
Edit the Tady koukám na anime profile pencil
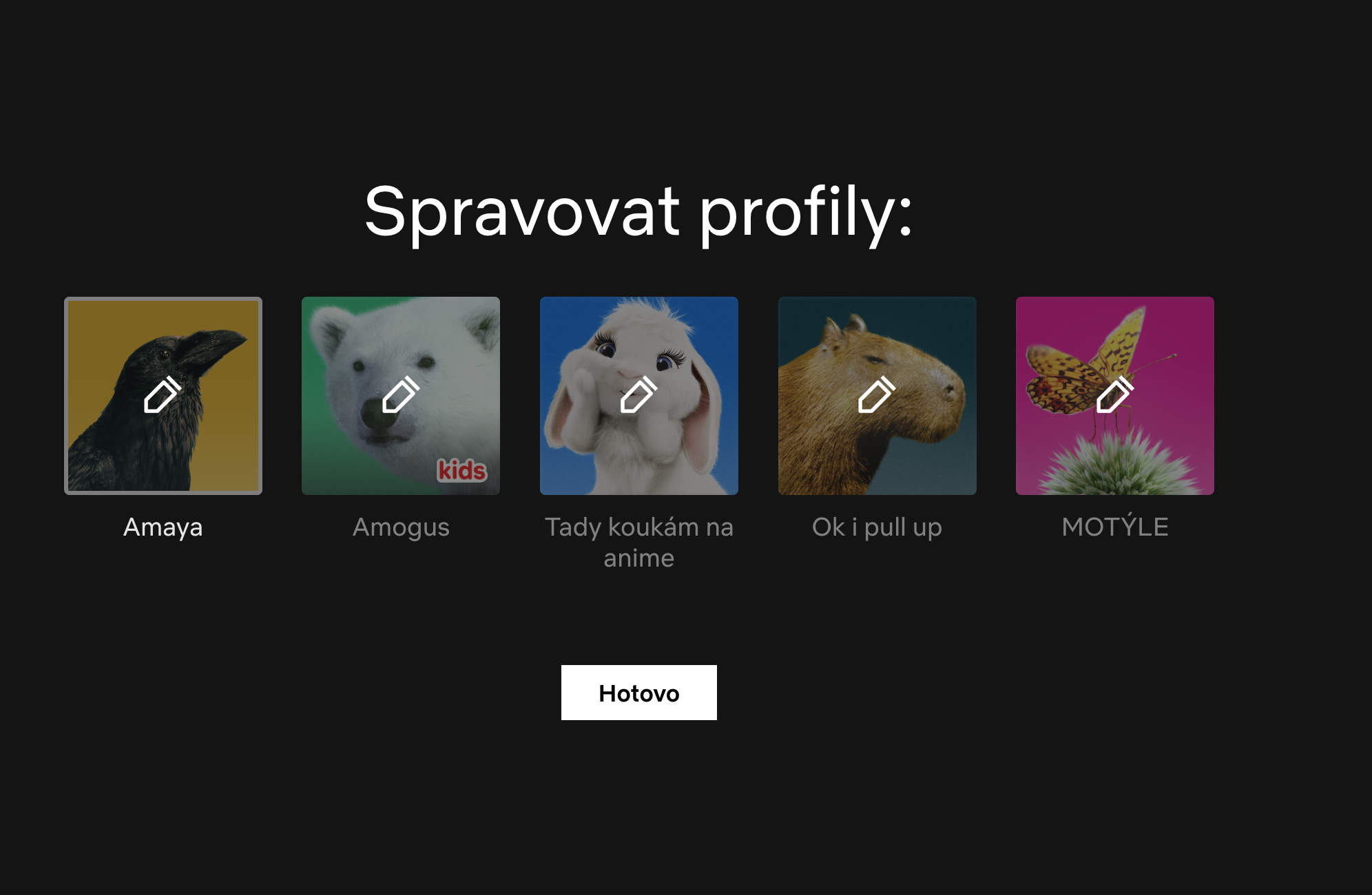pyautogui.click(x=639, y=394)
